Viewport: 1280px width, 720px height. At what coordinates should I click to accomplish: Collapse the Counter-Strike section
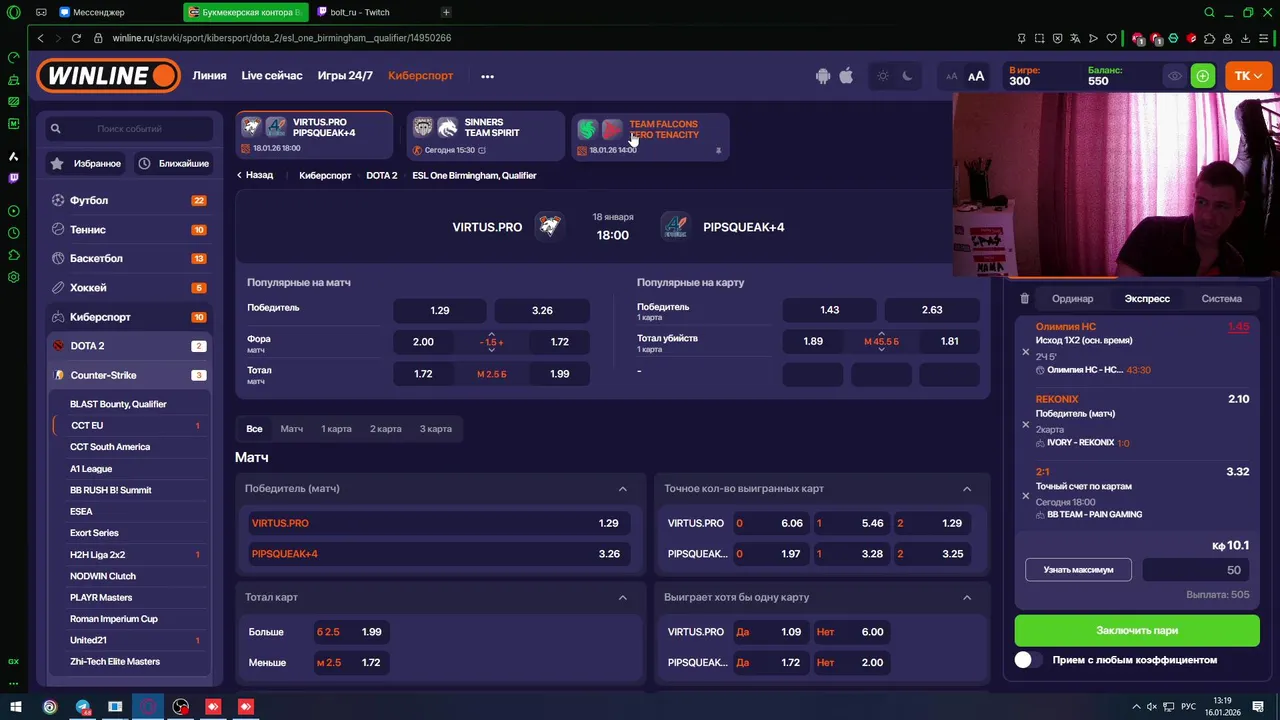129,375
